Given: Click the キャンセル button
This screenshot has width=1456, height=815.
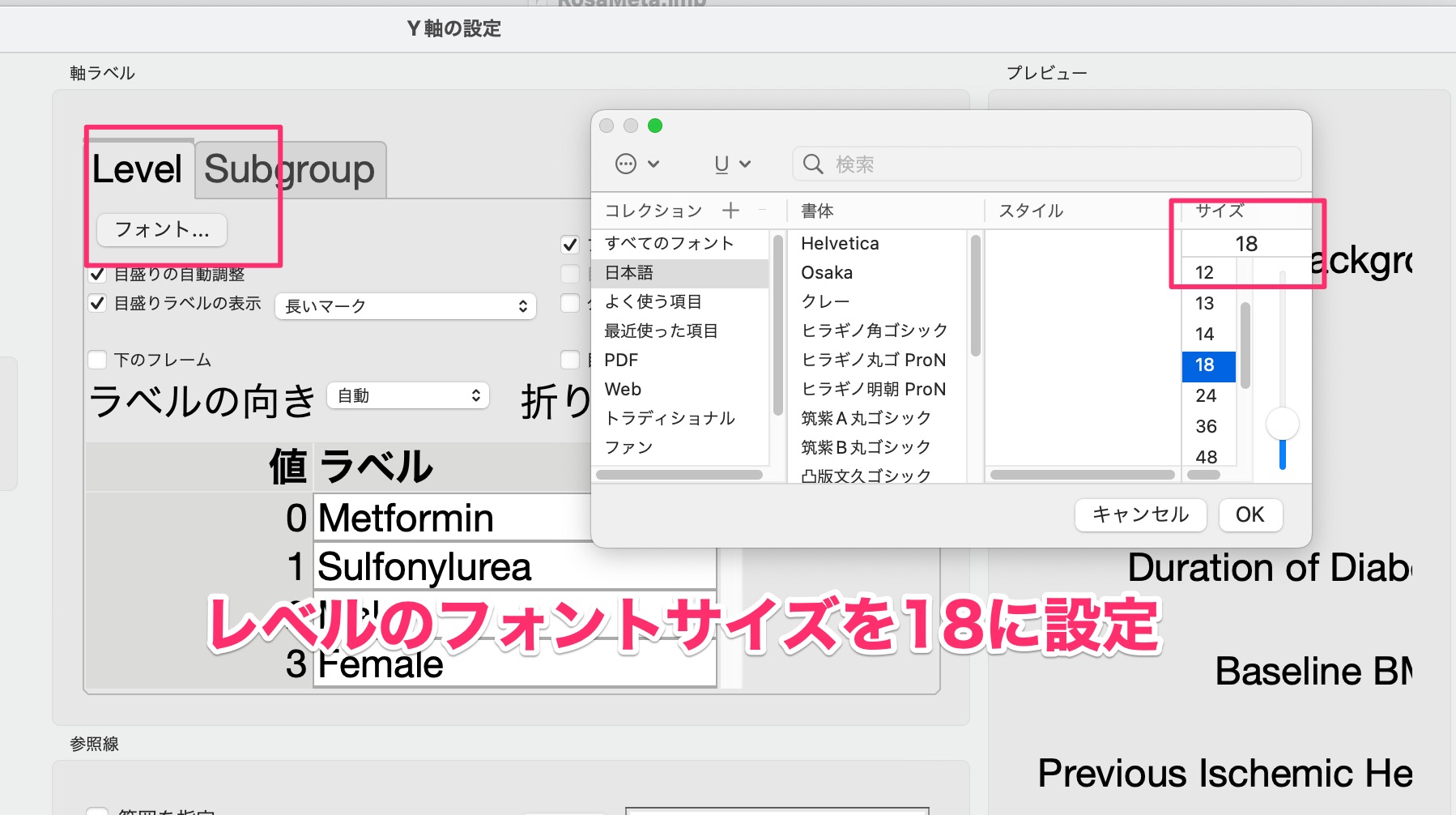Looking at the screenshot, I should (1139, 514).
